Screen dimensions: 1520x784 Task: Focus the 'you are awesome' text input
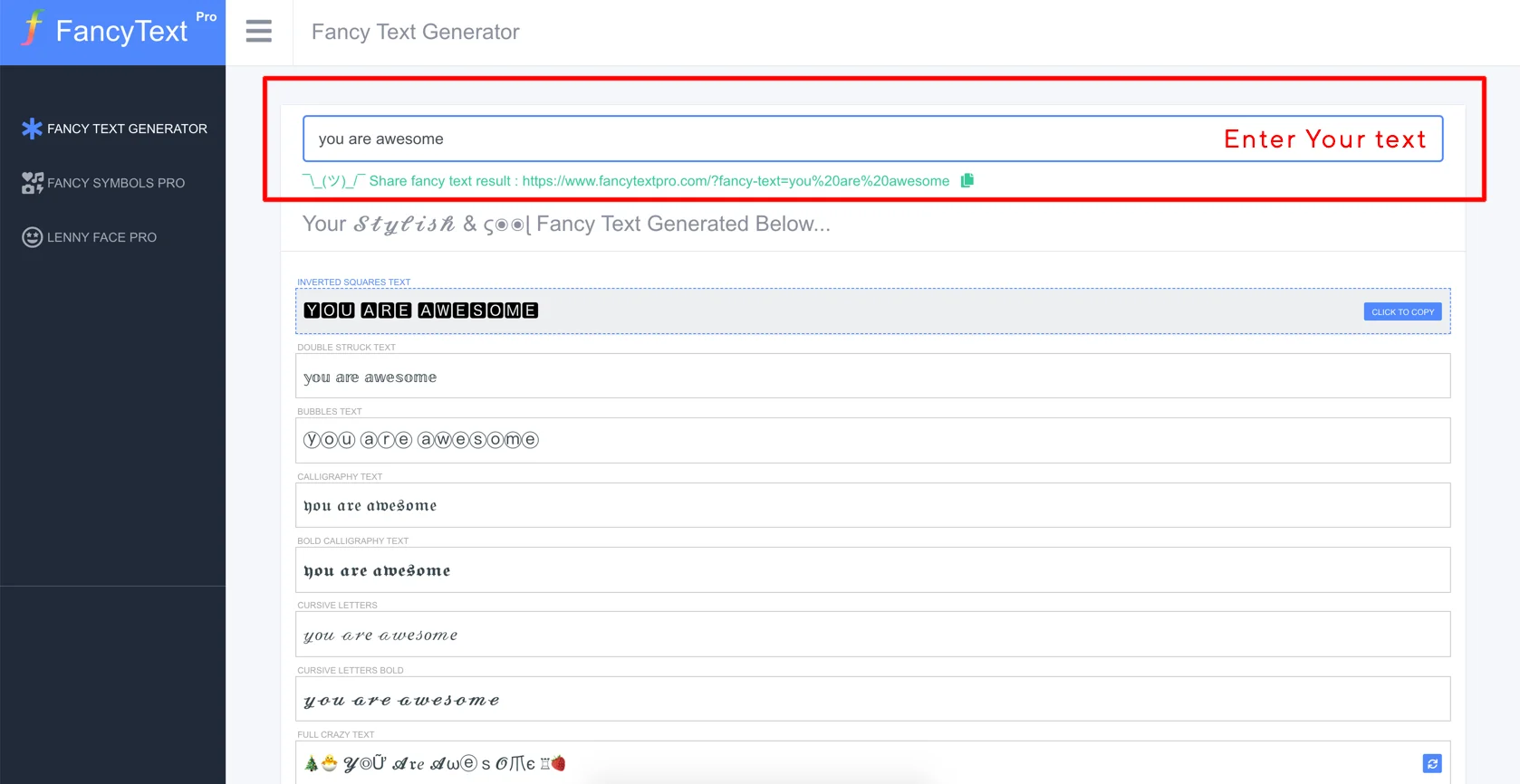click(872, 139)
